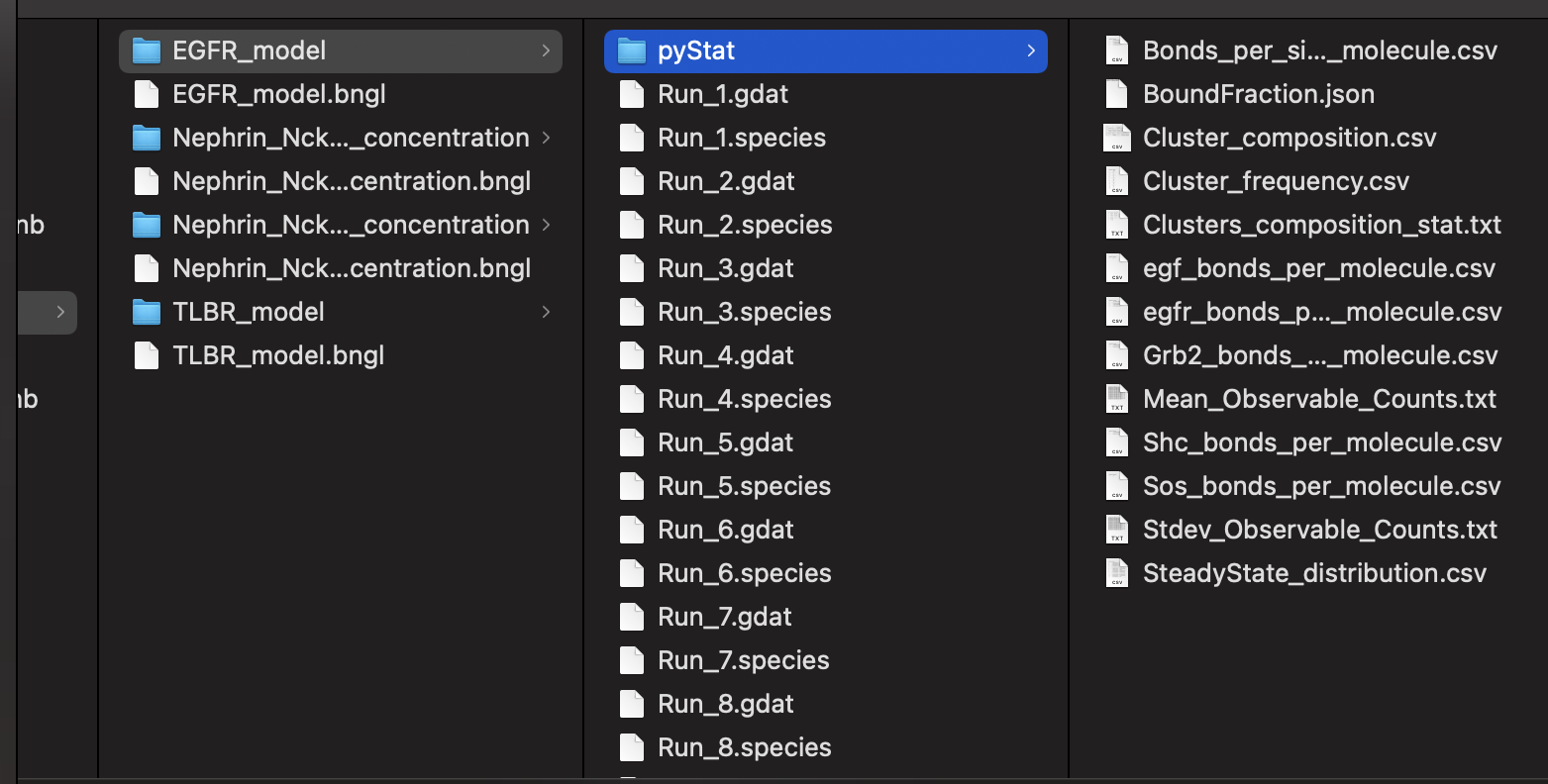The image size is (1548, 784).
Task: Click the Run_7.gdat file icon
Action: tap(632, 617)
